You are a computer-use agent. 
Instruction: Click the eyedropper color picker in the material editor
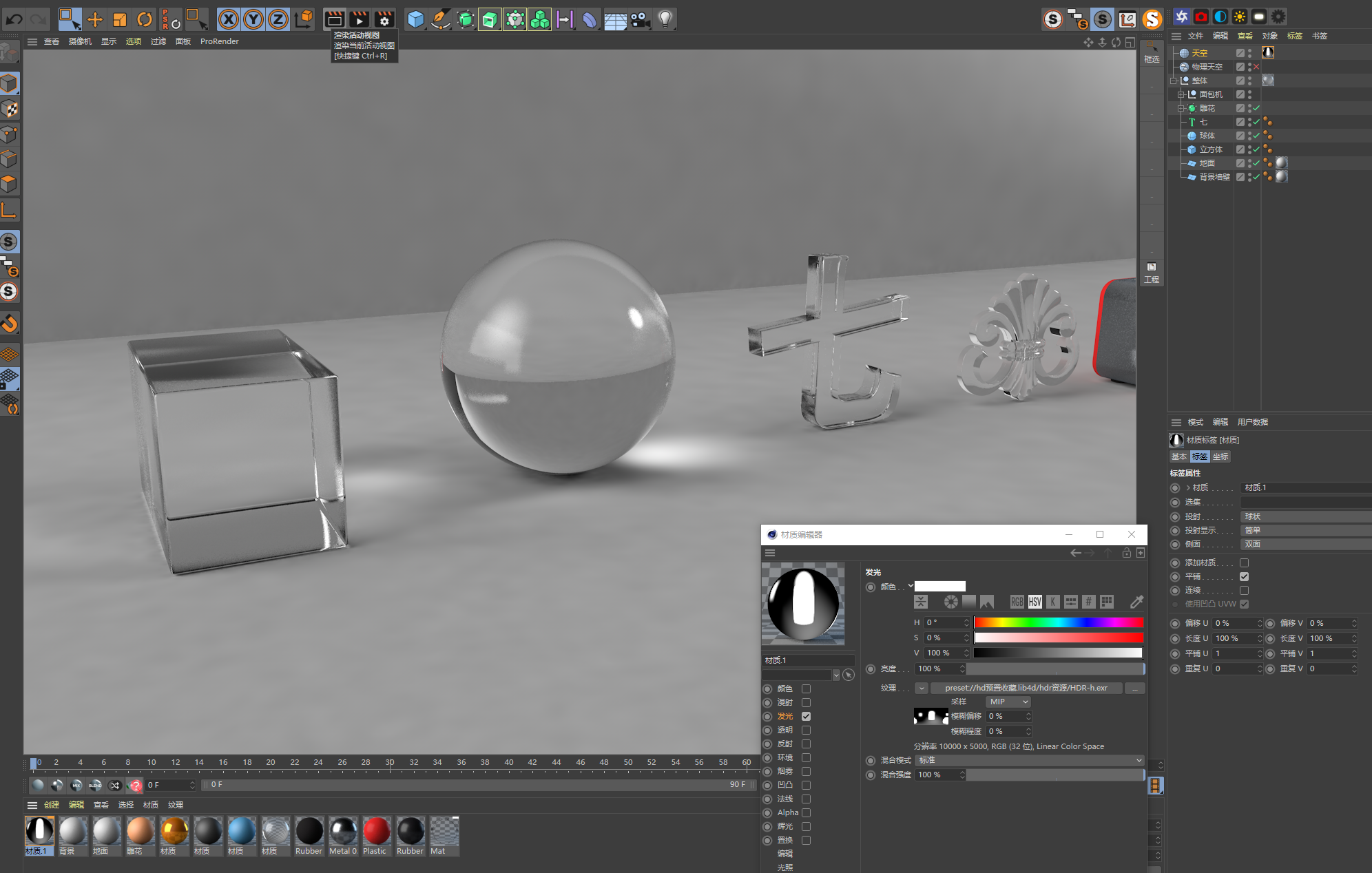point(1136,602)
